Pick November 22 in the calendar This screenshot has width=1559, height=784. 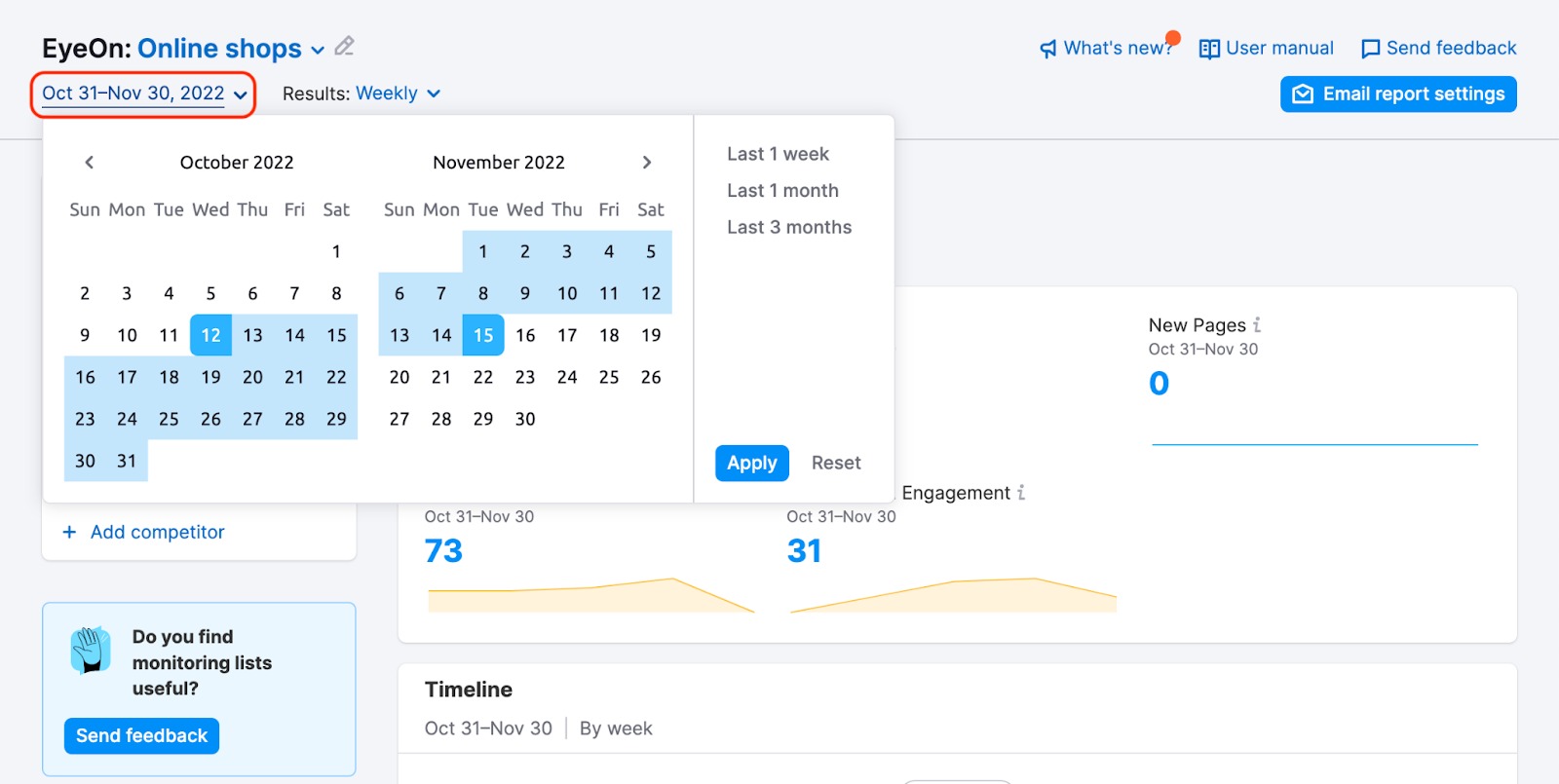pyautogui.click(x=483, y=377)
